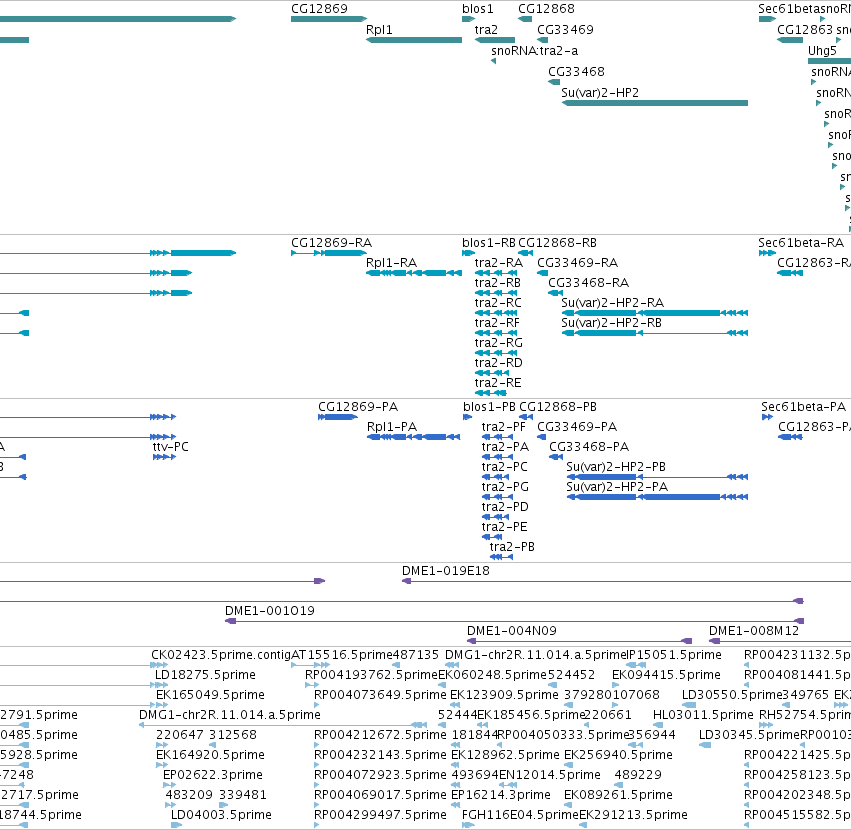Click EST EK165049.5prime
The image size is (851, 830).
210,695
